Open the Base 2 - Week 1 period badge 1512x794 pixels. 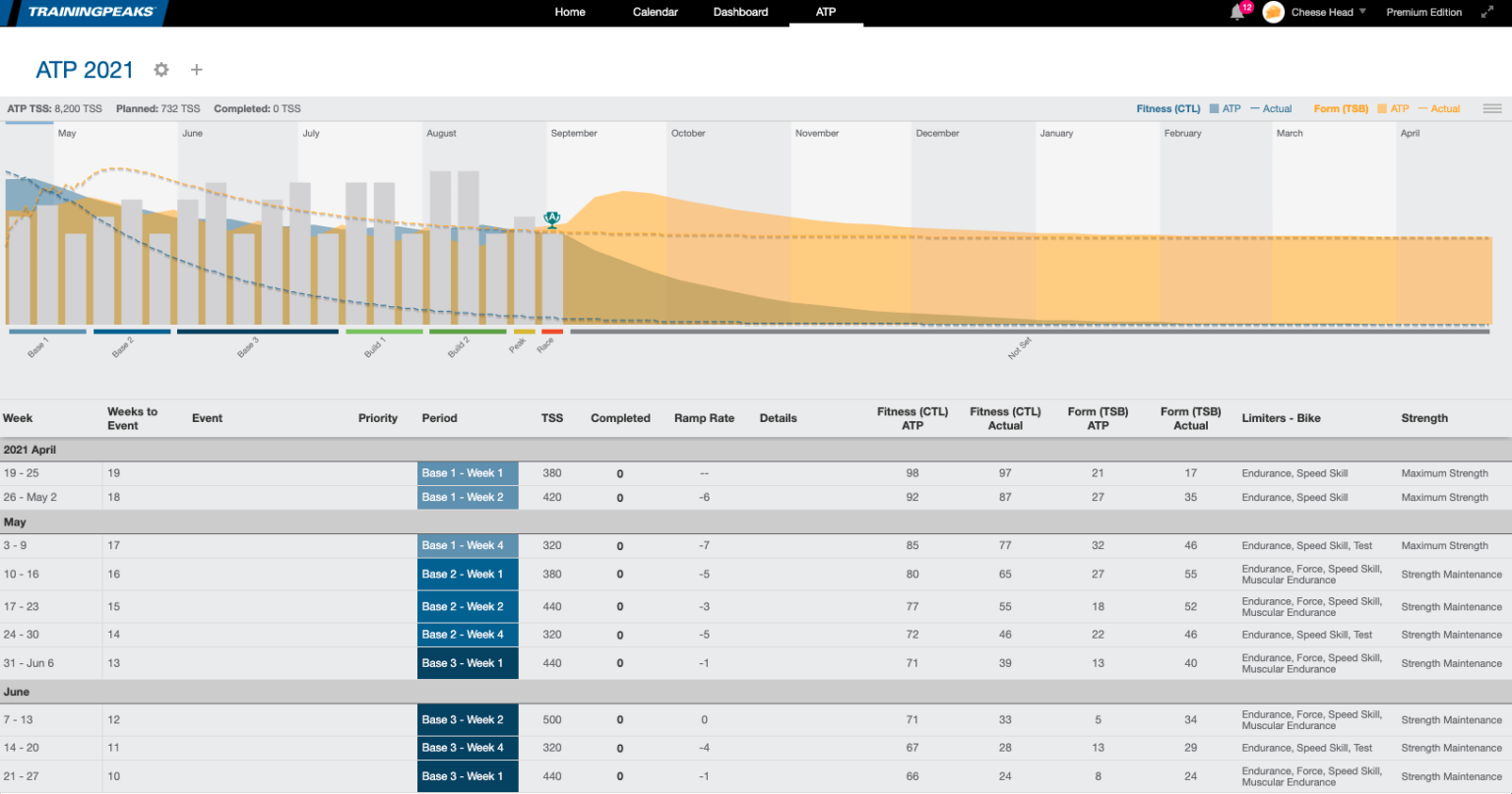[467, 574]
